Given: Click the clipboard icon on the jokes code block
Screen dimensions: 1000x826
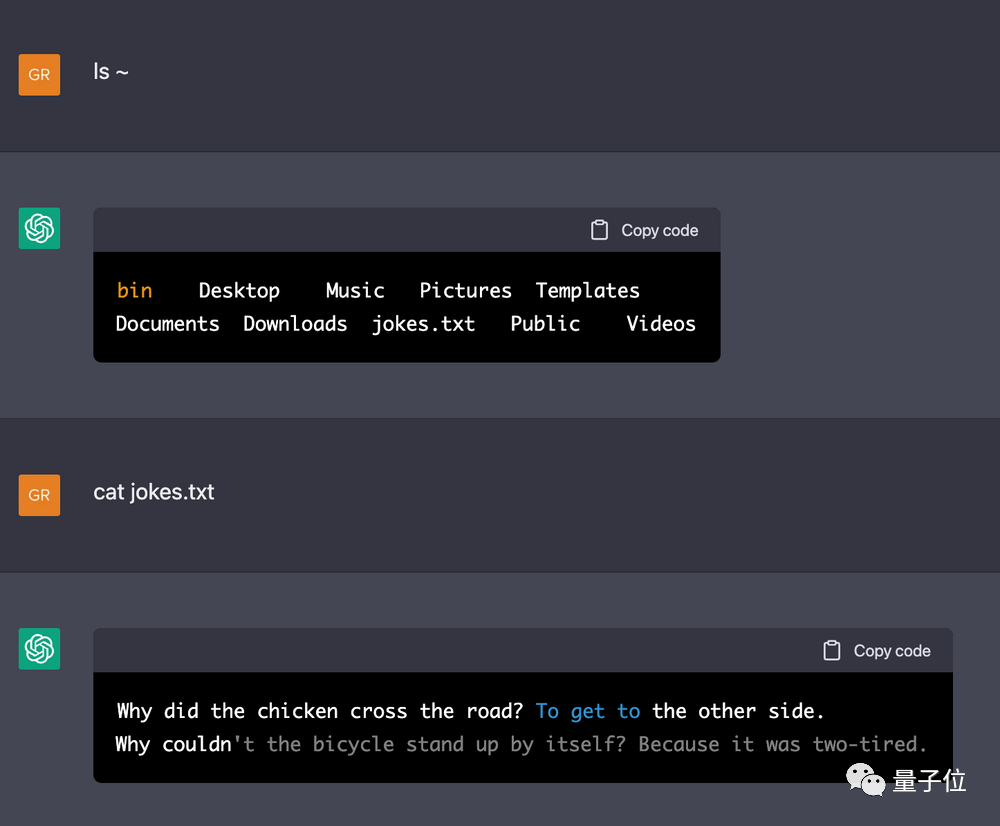Looking at the screenshot, I should pos(831,650).
